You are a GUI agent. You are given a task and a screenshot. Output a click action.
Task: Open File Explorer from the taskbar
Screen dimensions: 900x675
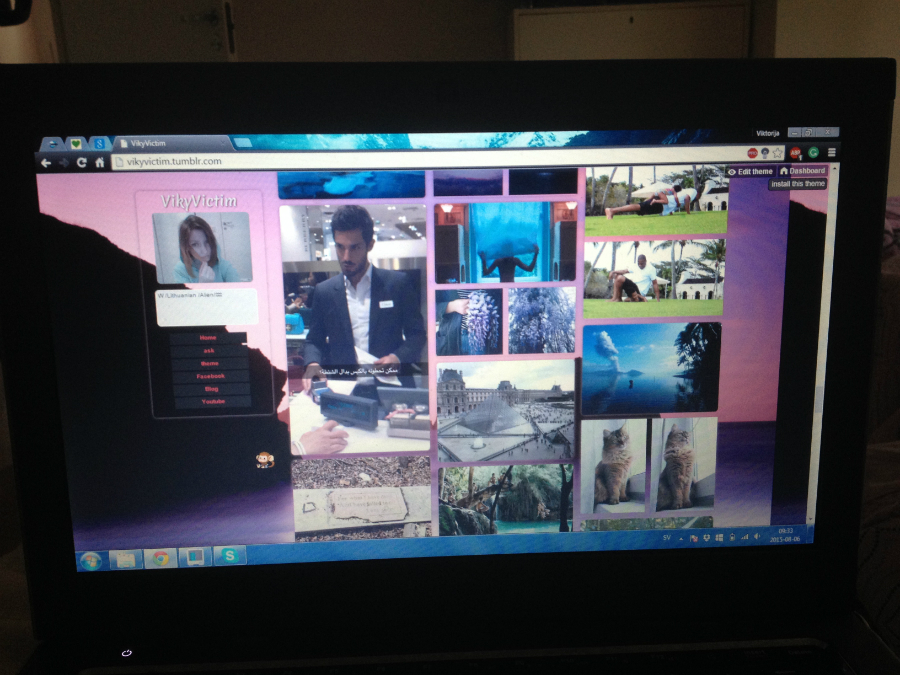[126, 559]
